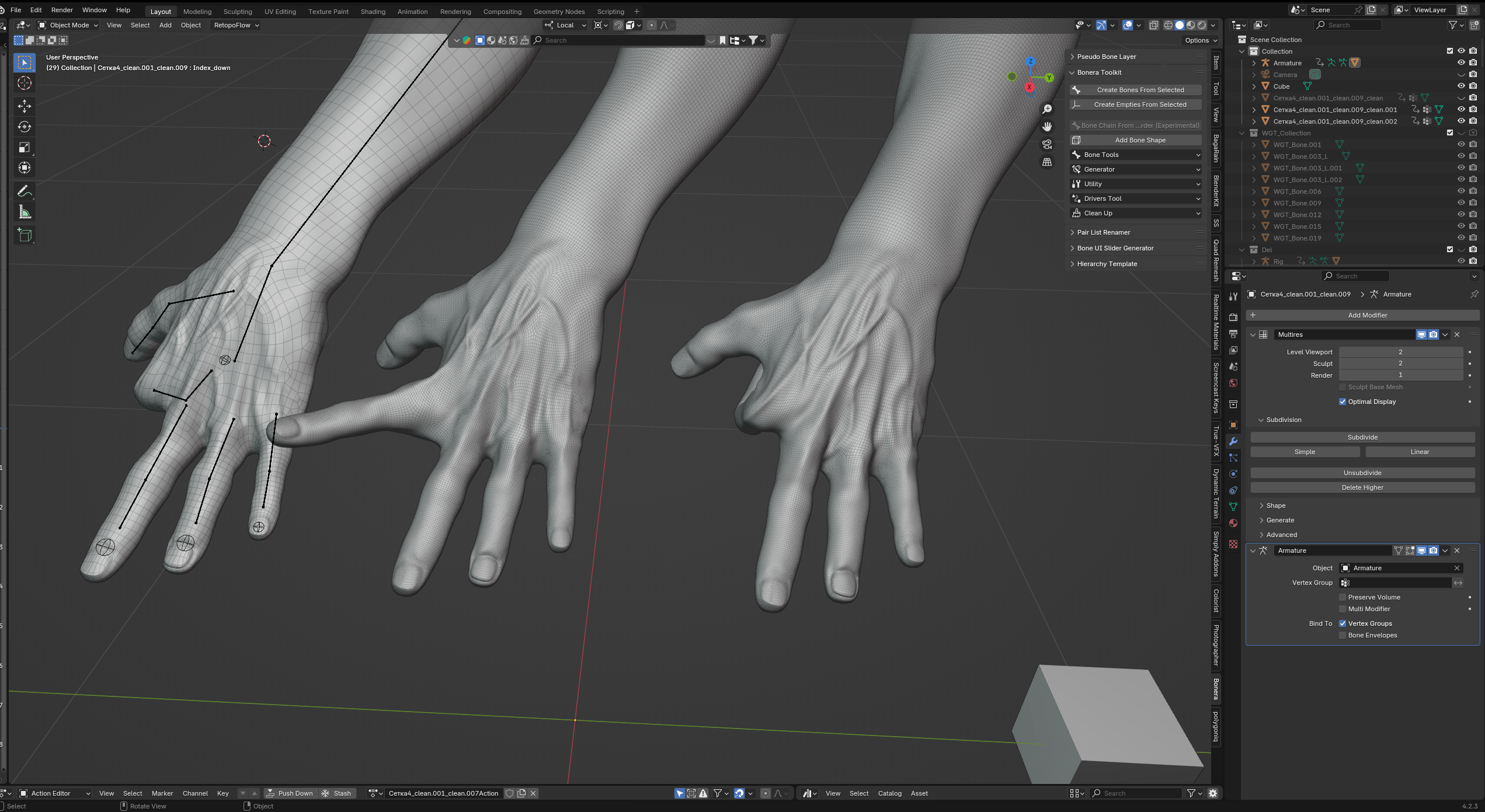
Task: Expand the Bone Tools dropdown
Action: point(1136,155)
